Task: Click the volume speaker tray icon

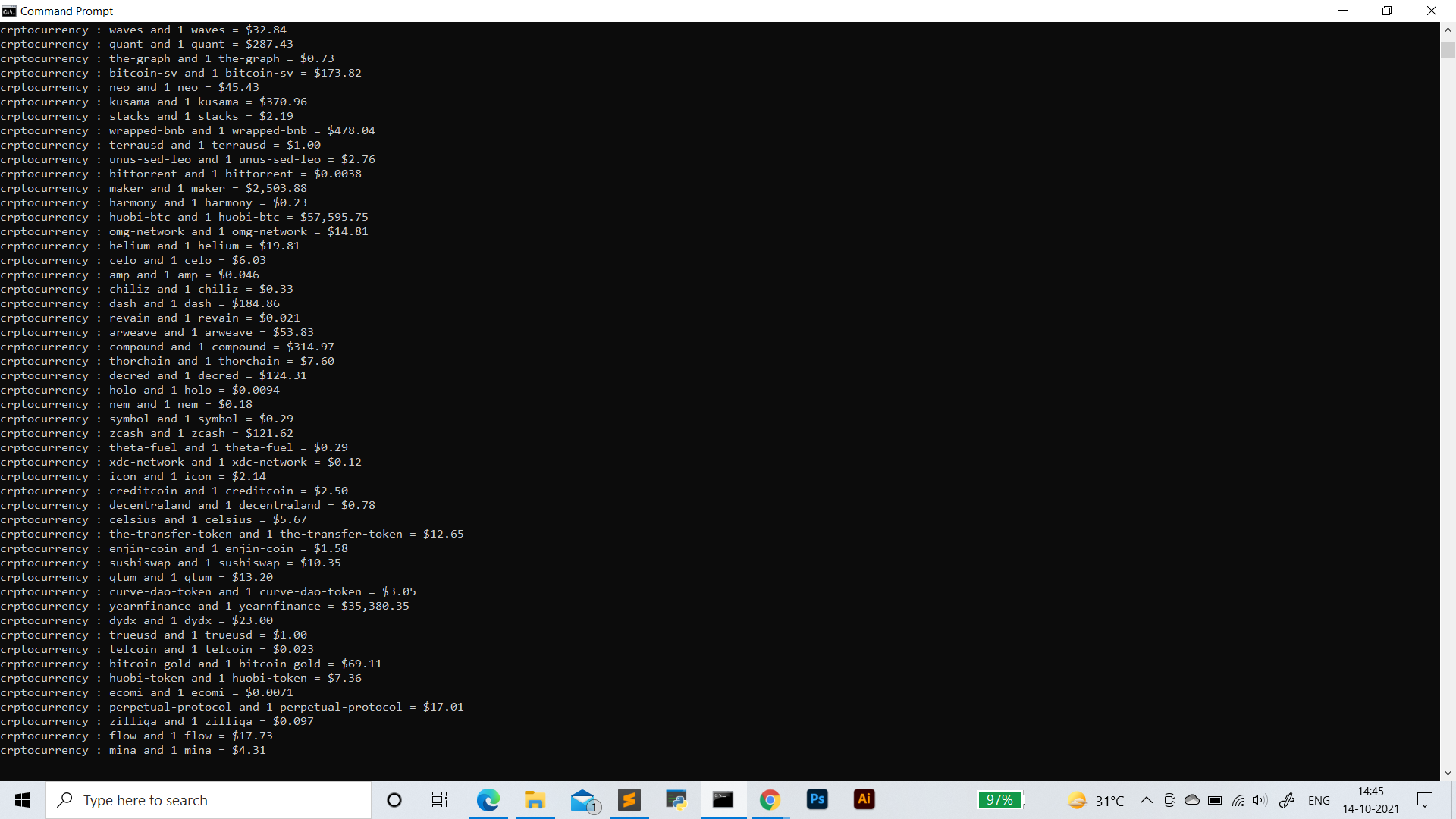Action: click(1260, 800)
